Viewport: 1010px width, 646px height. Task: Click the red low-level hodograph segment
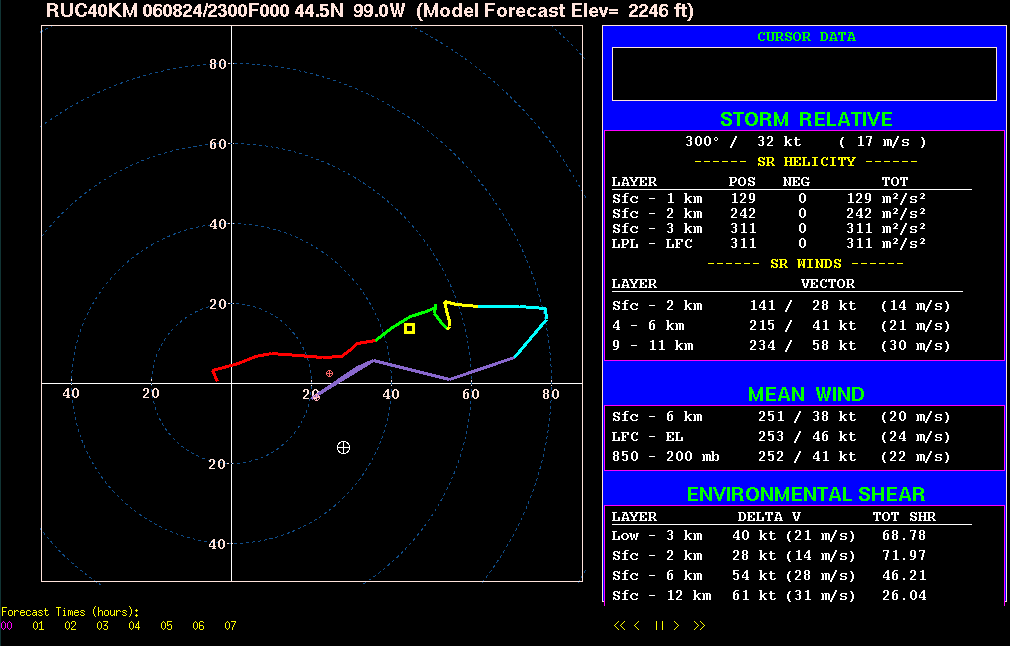tap(290, 355)
